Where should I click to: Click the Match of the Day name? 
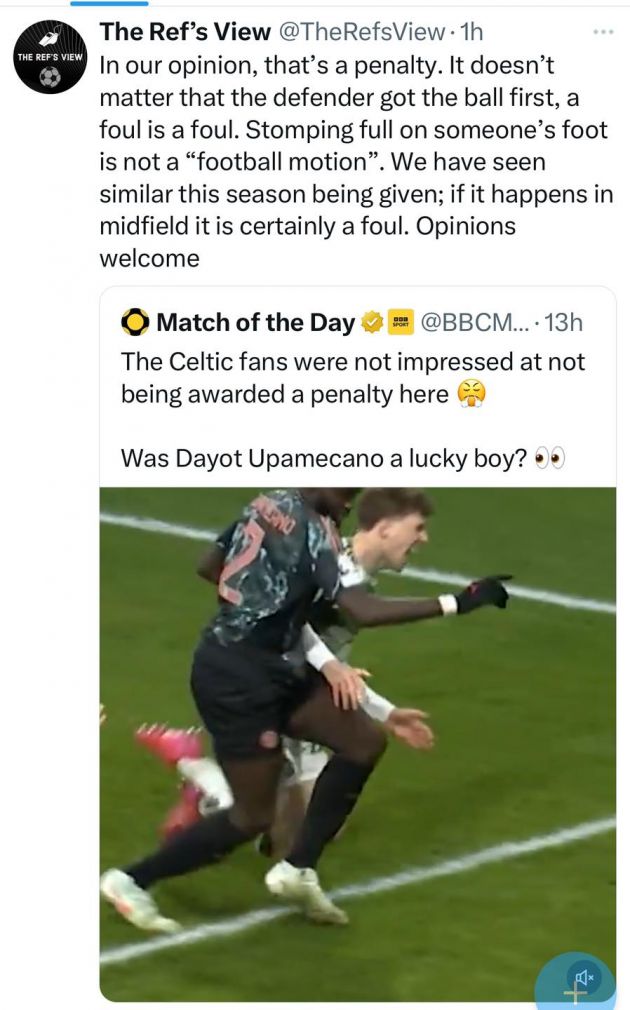(x=255, y=322)
